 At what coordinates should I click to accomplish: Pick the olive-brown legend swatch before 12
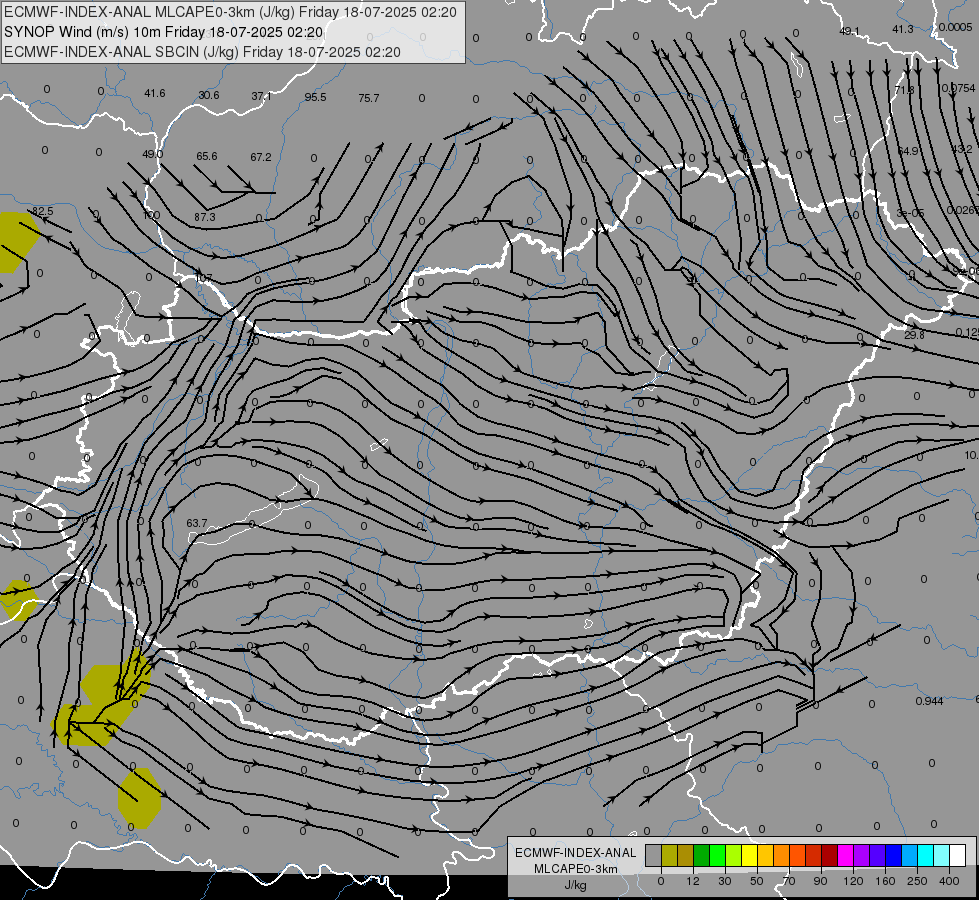pyautogui.click(x=686, y=855)
